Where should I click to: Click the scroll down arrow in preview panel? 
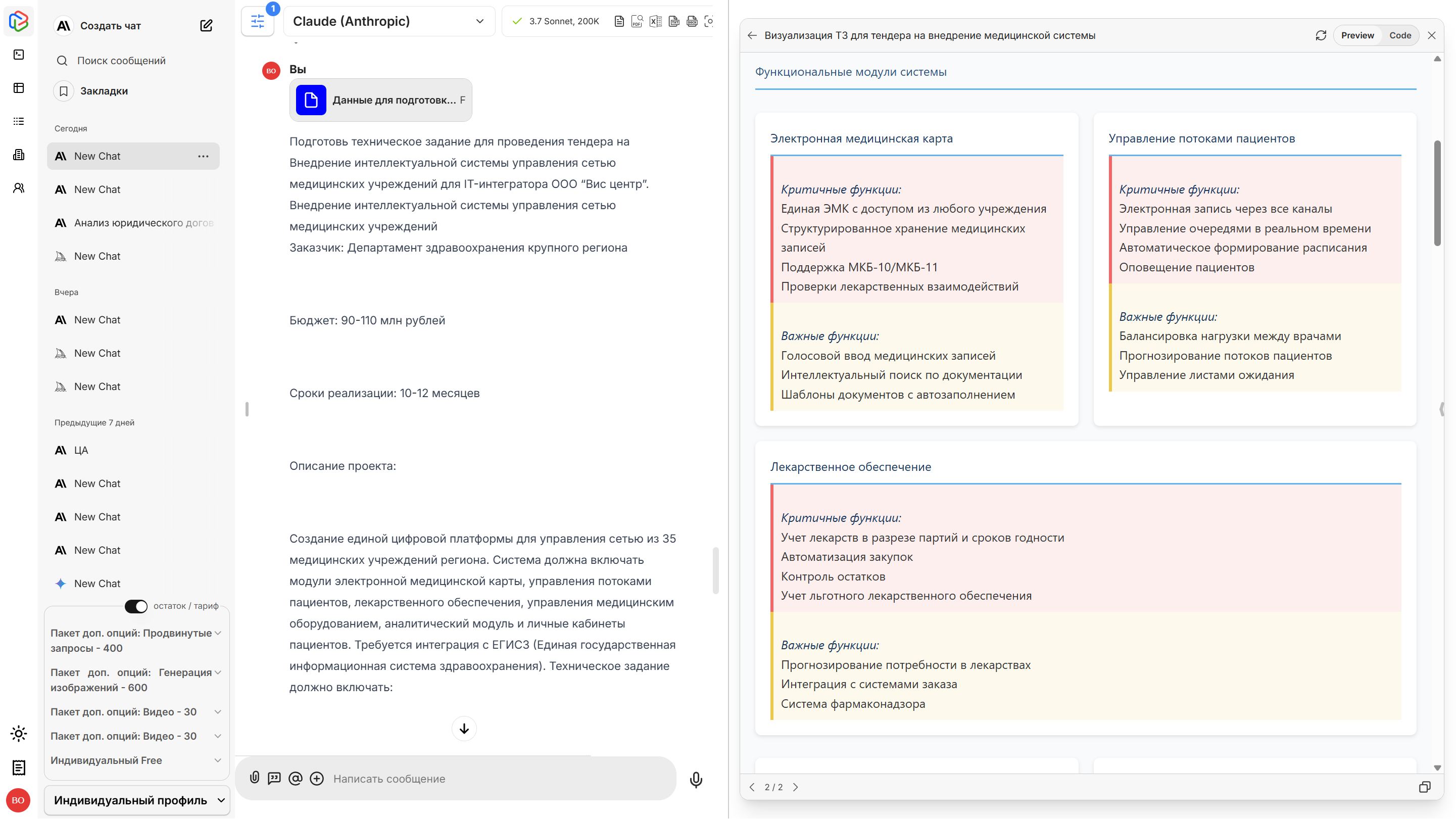[1437, 767]
